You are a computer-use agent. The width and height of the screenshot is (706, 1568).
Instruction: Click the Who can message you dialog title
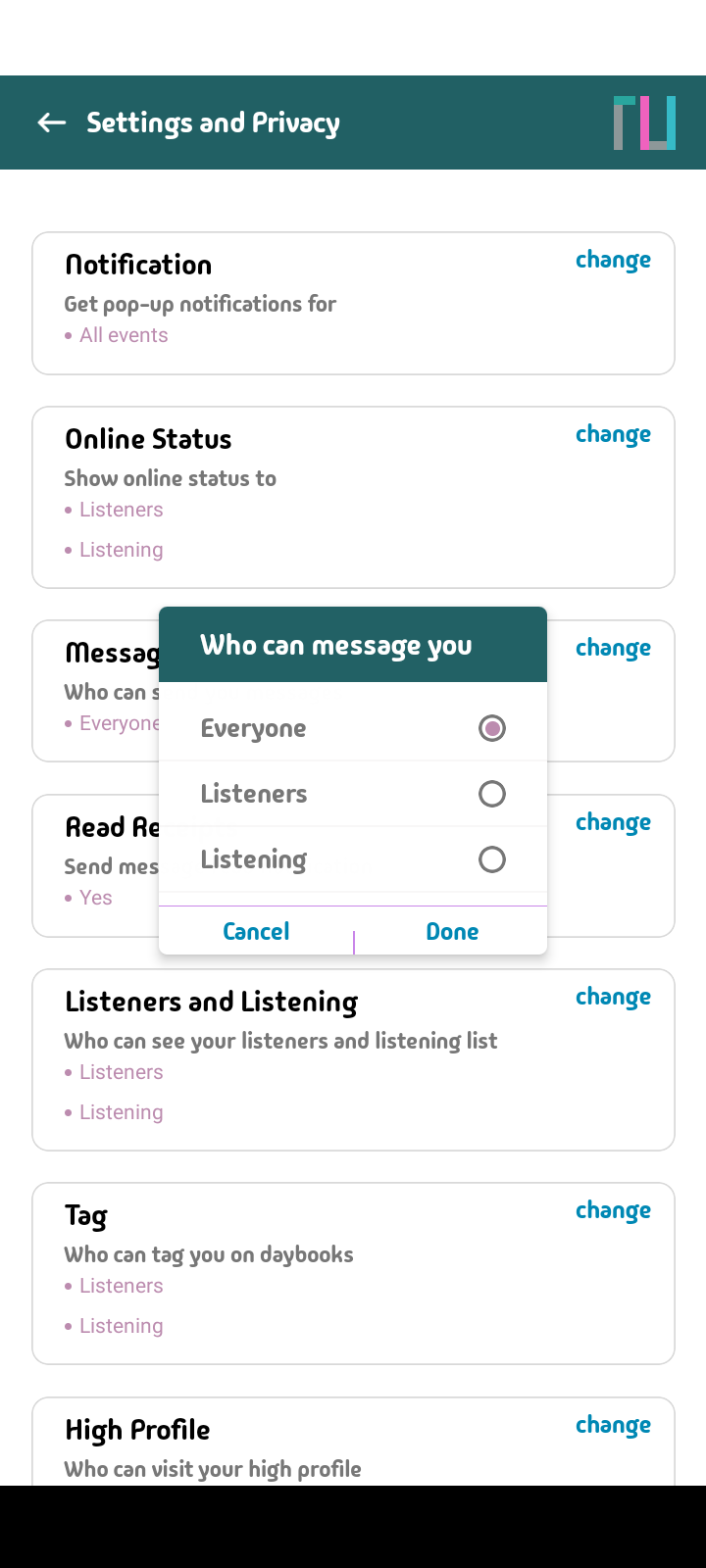tap(335, 645)
